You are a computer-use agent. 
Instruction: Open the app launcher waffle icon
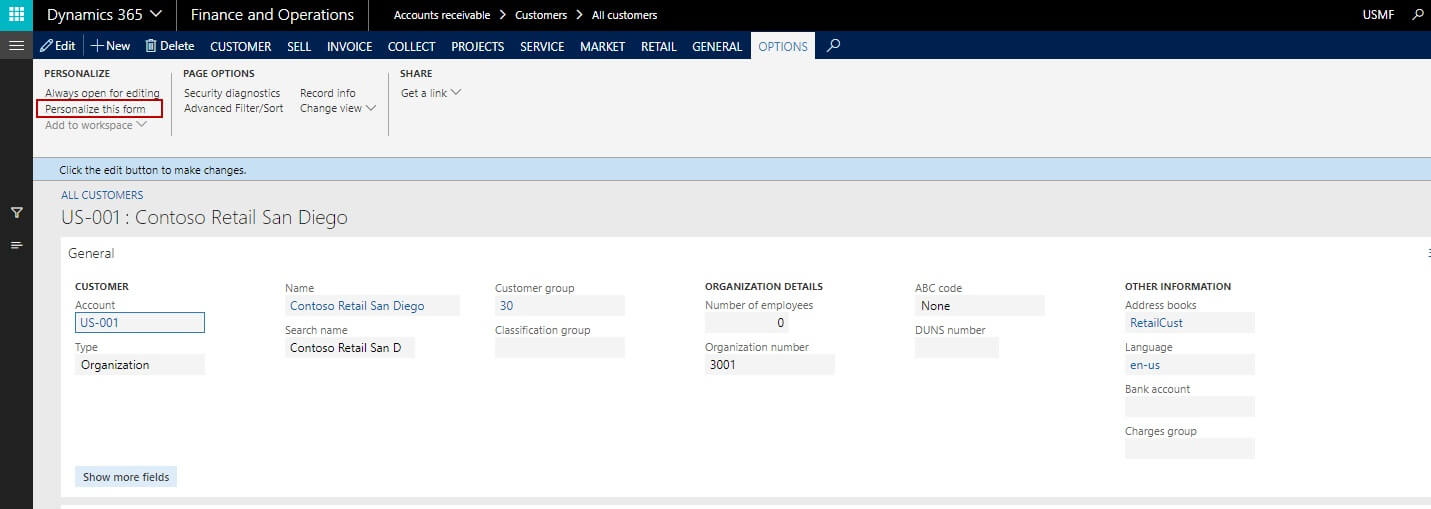point(16,15)
